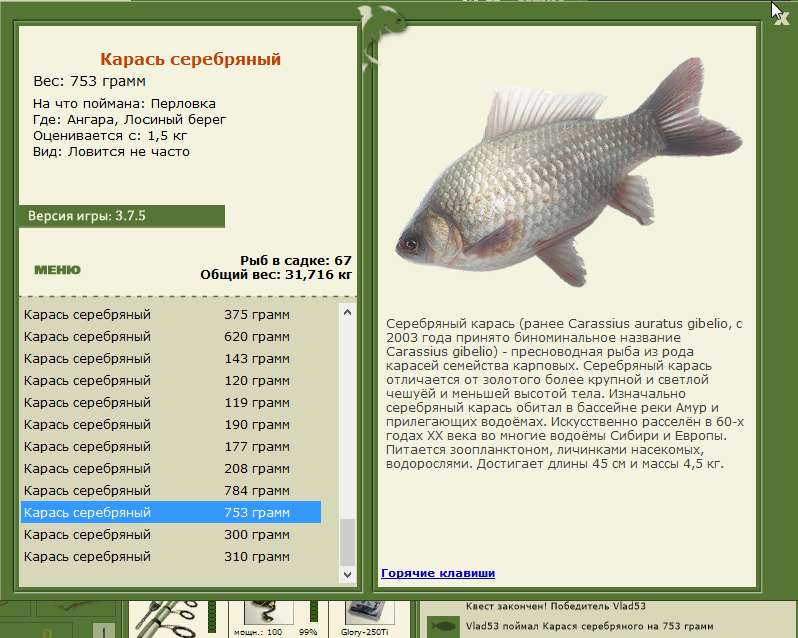798x638 pixels.
Task: Select the 375 грамм Карась серебряный row
Action: pos(171,314)
